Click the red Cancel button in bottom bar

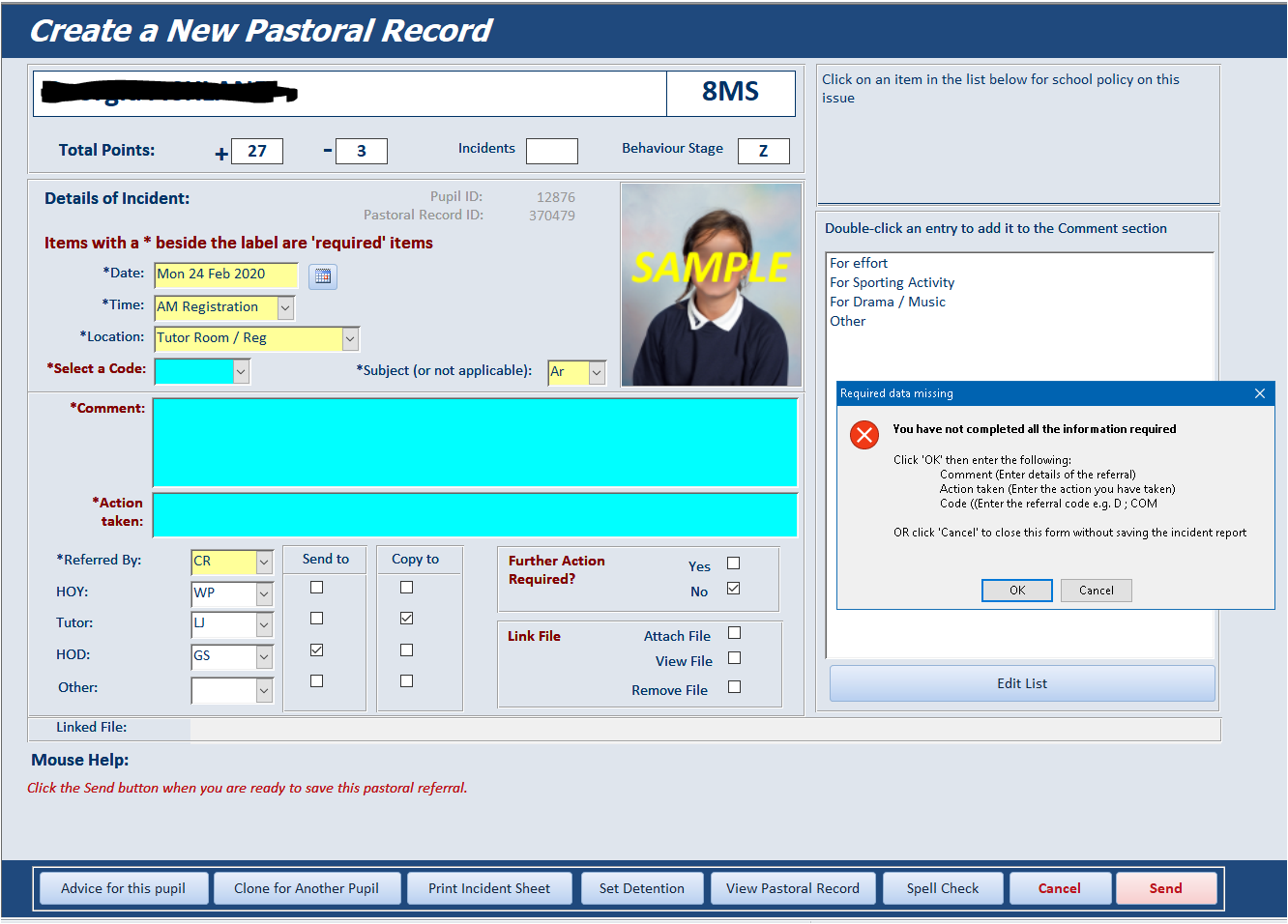(x=1060, y=888)
